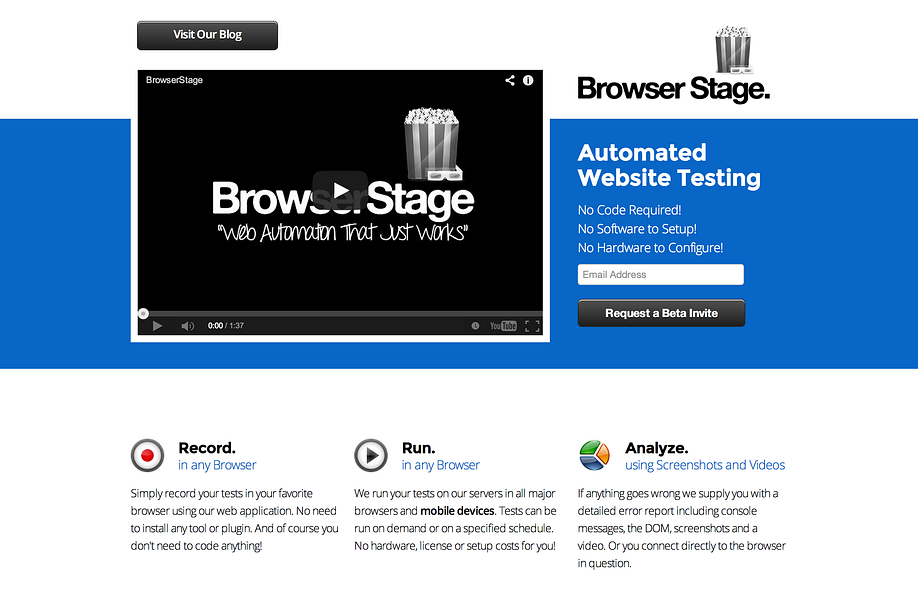
Task: Click the Visit Our Blog button
Action: pos(207,35)
